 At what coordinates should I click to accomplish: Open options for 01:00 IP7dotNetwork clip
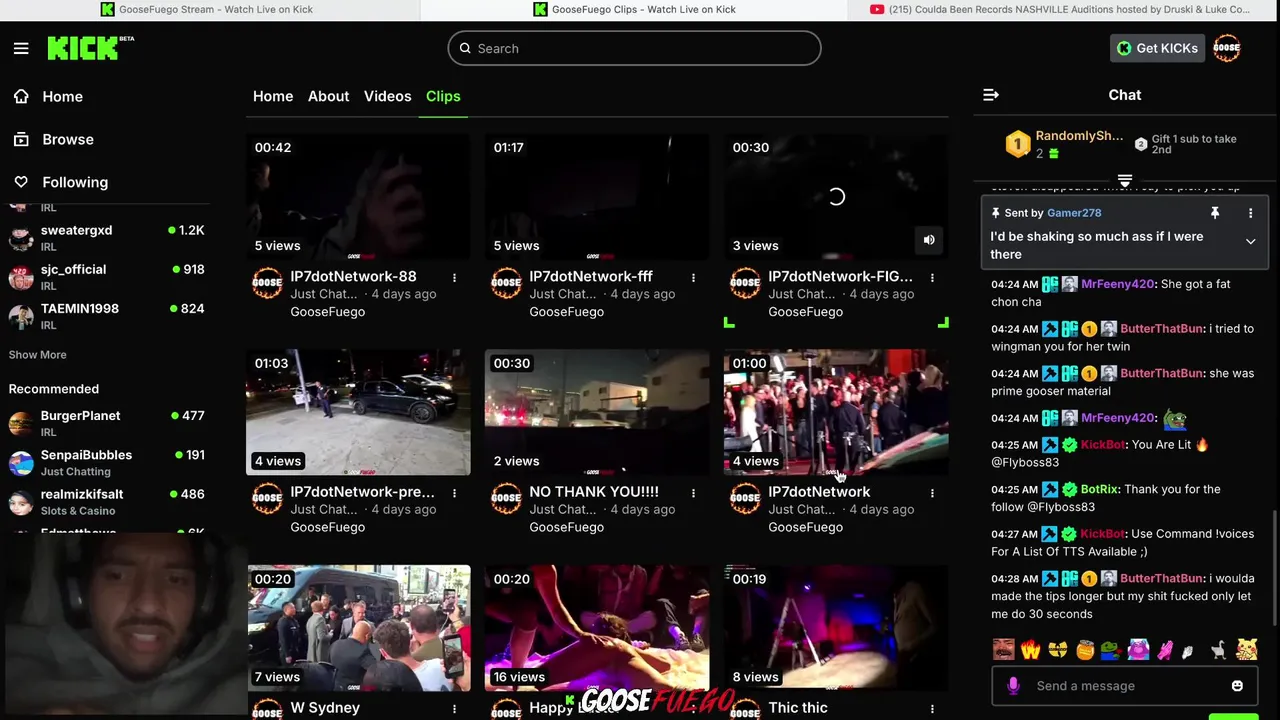pos(932,493)
